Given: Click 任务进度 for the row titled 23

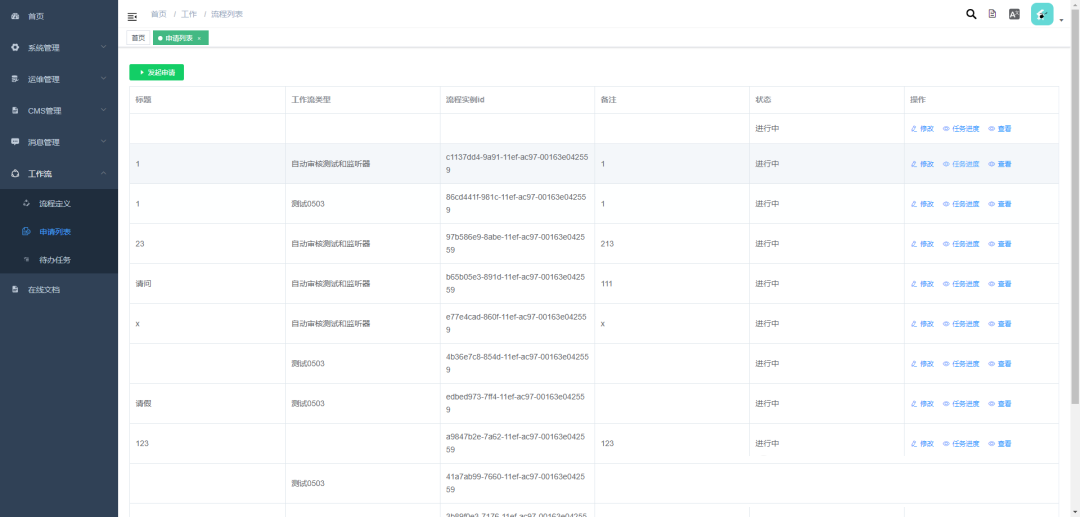Looking at the screenshot, I should pos(961,244).
